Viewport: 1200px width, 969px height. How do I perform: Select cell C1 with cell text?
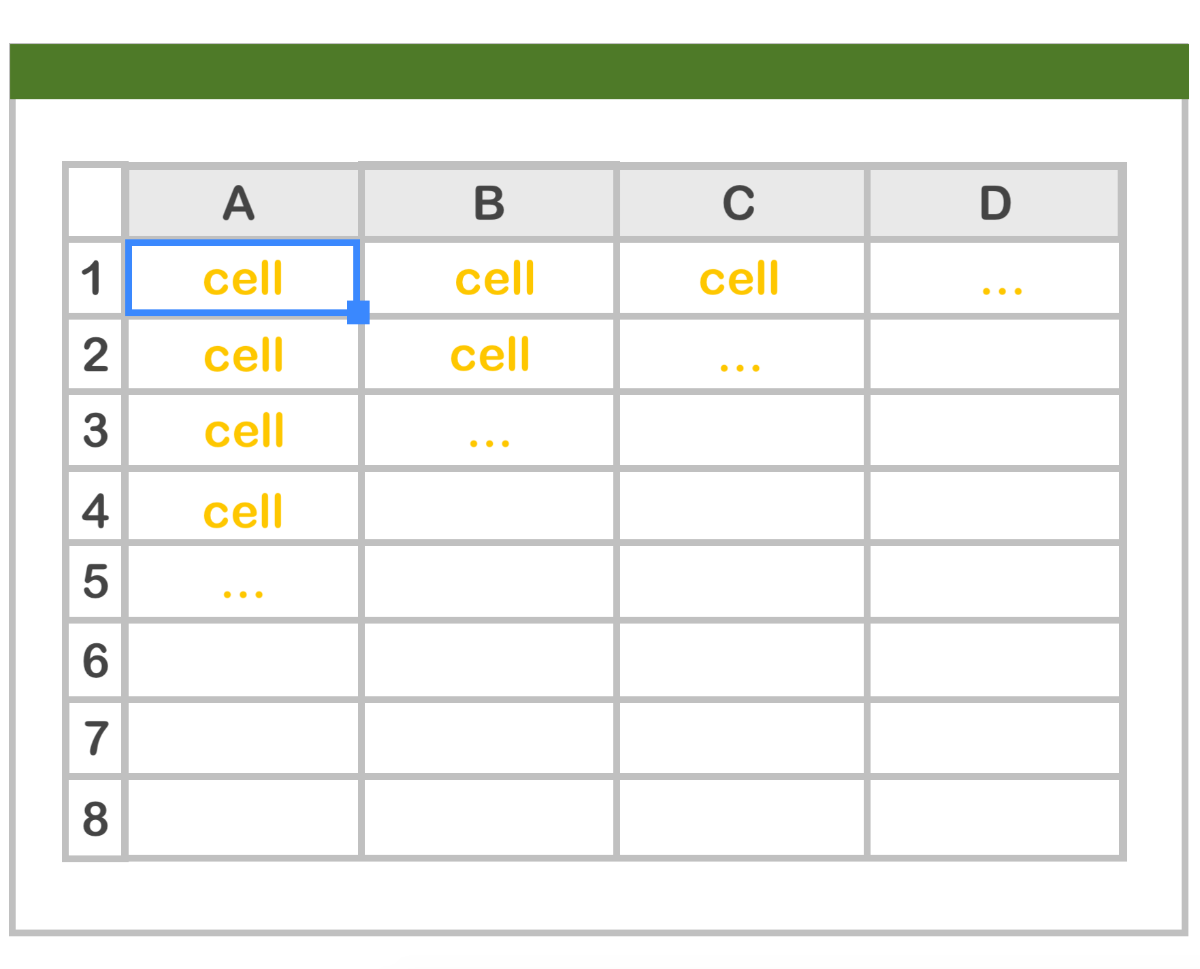pos(740,278)
